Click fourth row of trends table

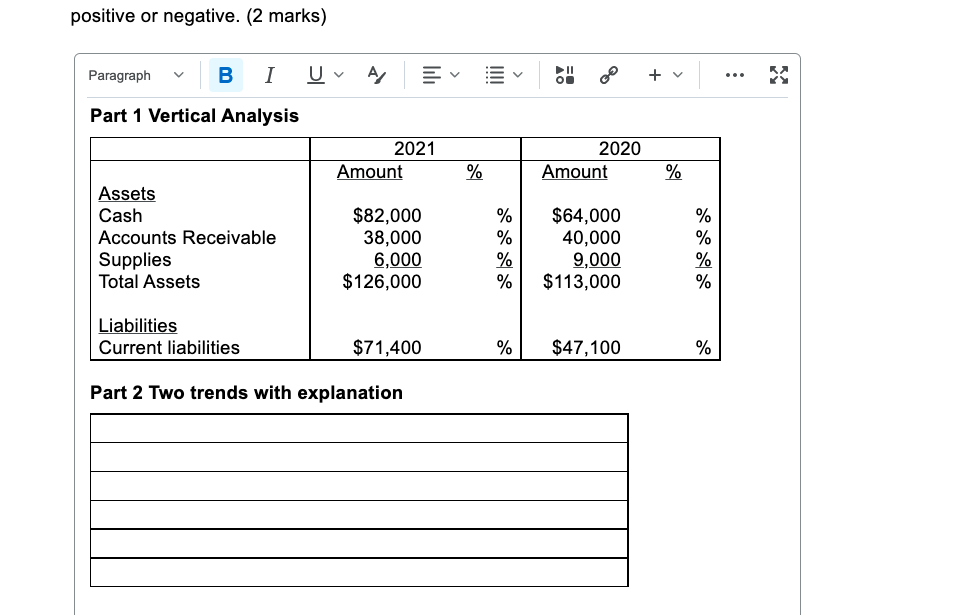tap(359, 515)
